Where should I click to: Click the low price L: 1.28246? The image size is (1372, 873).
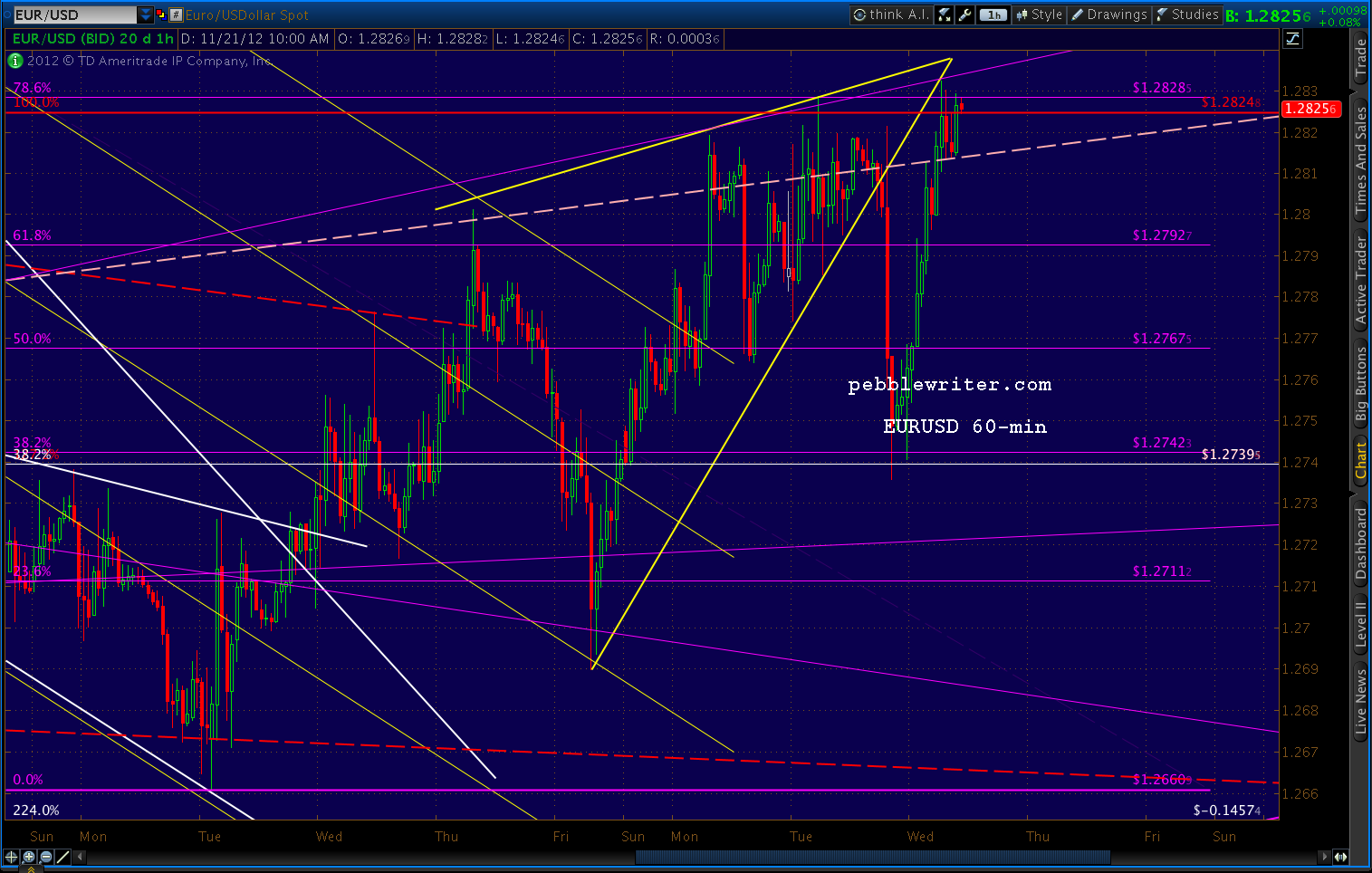(x=530, y=39)
